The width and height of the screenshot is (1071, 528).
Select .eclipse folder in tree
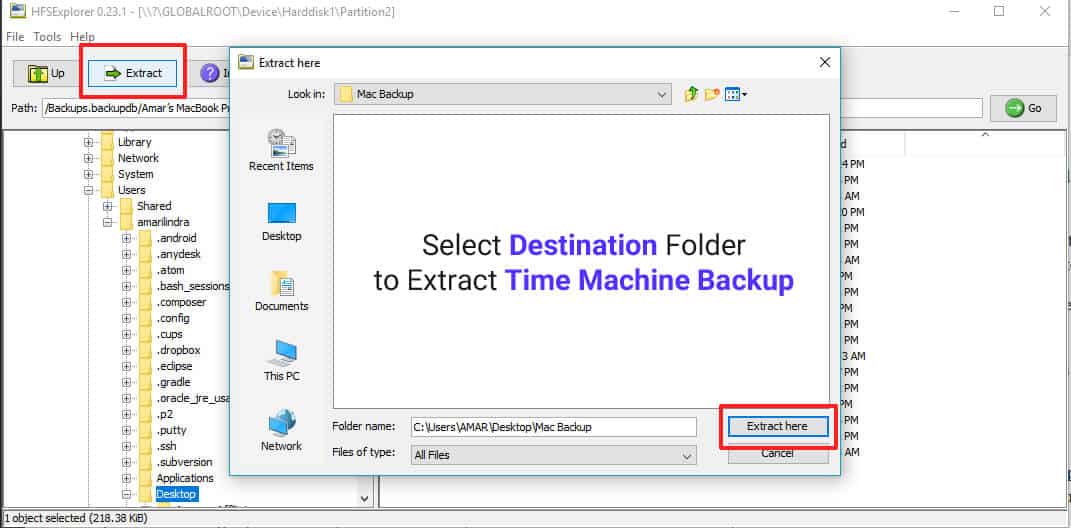coord(174,366)
